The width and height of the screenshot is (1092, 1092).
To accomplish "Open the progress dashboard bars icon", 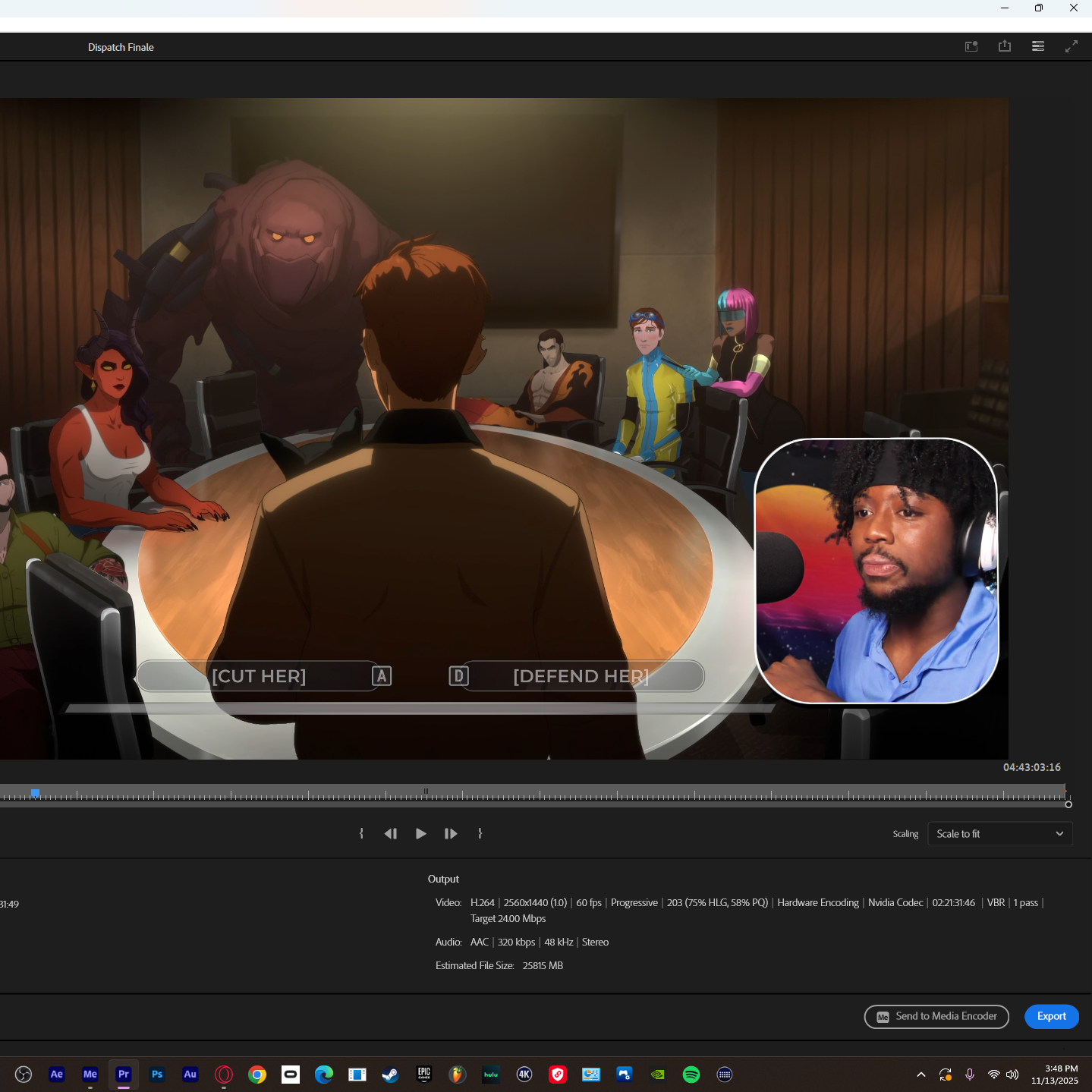I will click(1038, 46).
